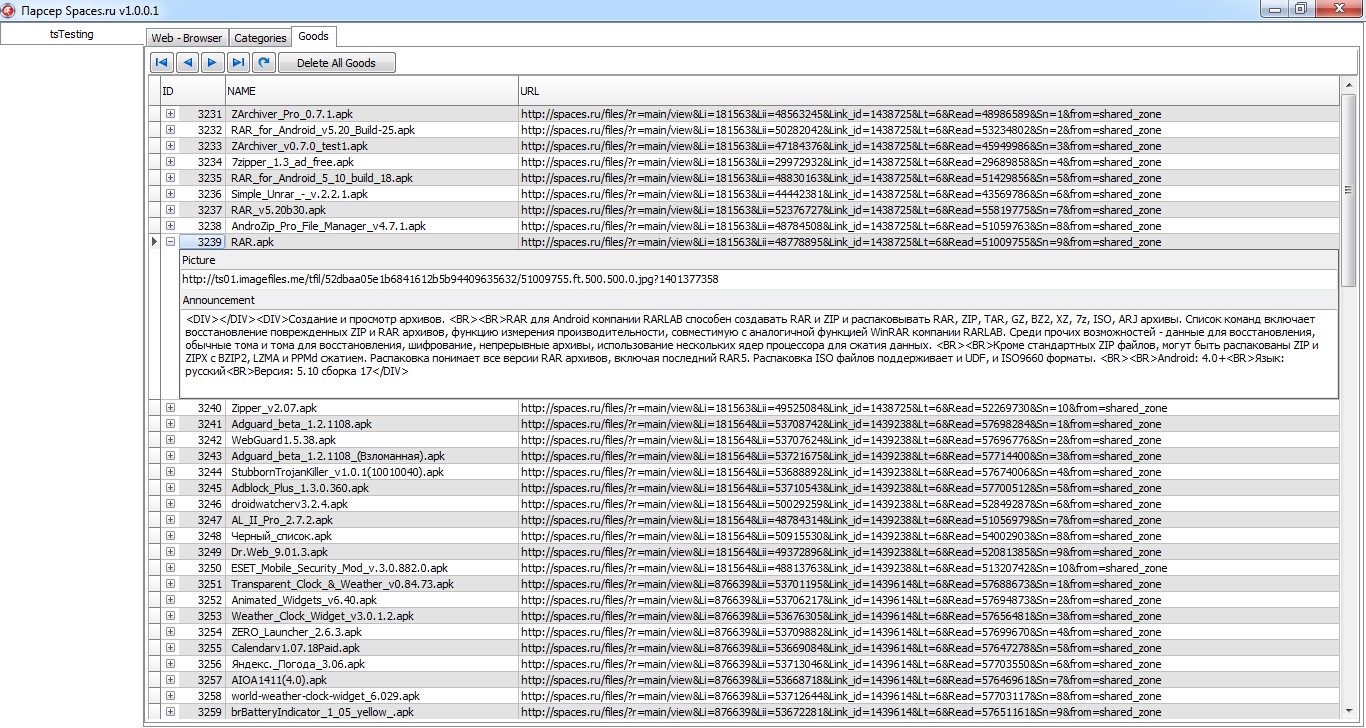Viewport: 1366px width, 728px height.
Task: Collapse the expanded row 3239 RAR.apk
Action: 170,242
